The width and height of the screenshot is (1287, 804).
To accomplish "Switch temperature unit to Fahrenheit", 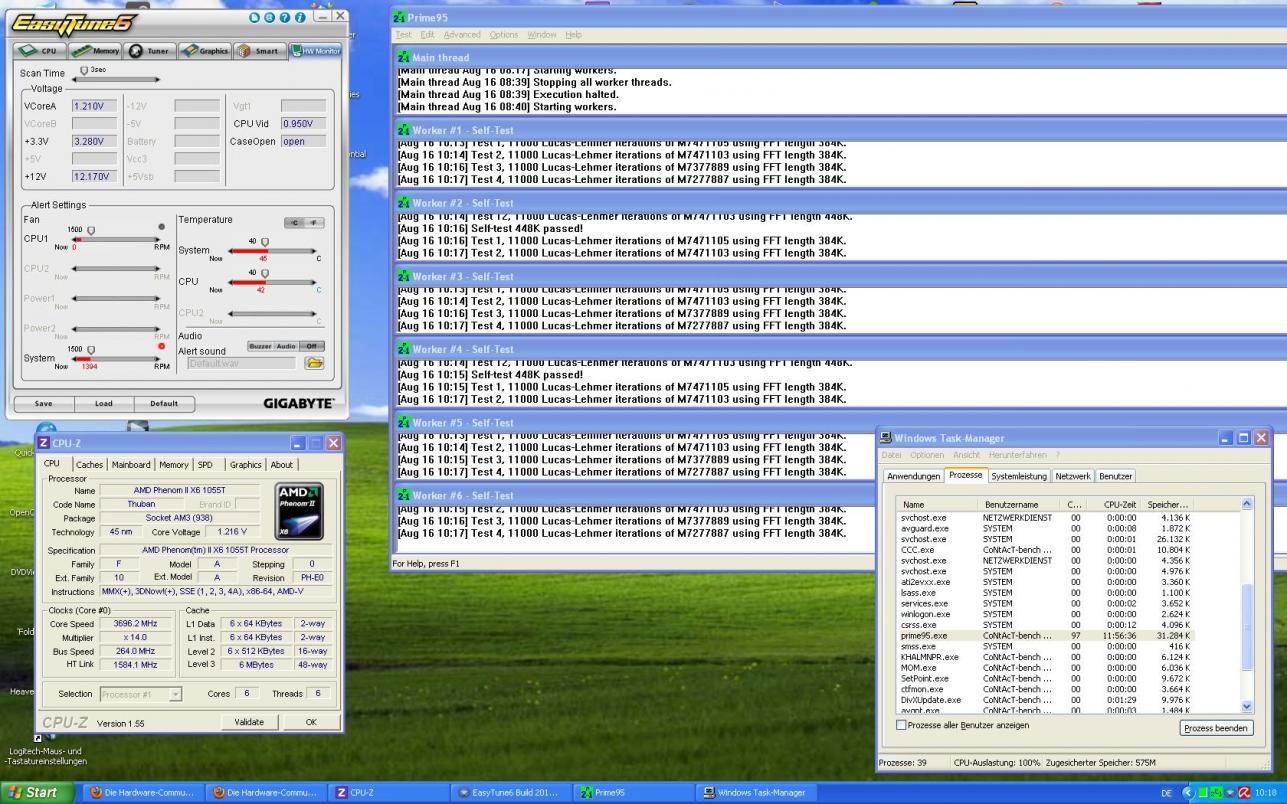I will pyautogui.click(x=314, y=223).
